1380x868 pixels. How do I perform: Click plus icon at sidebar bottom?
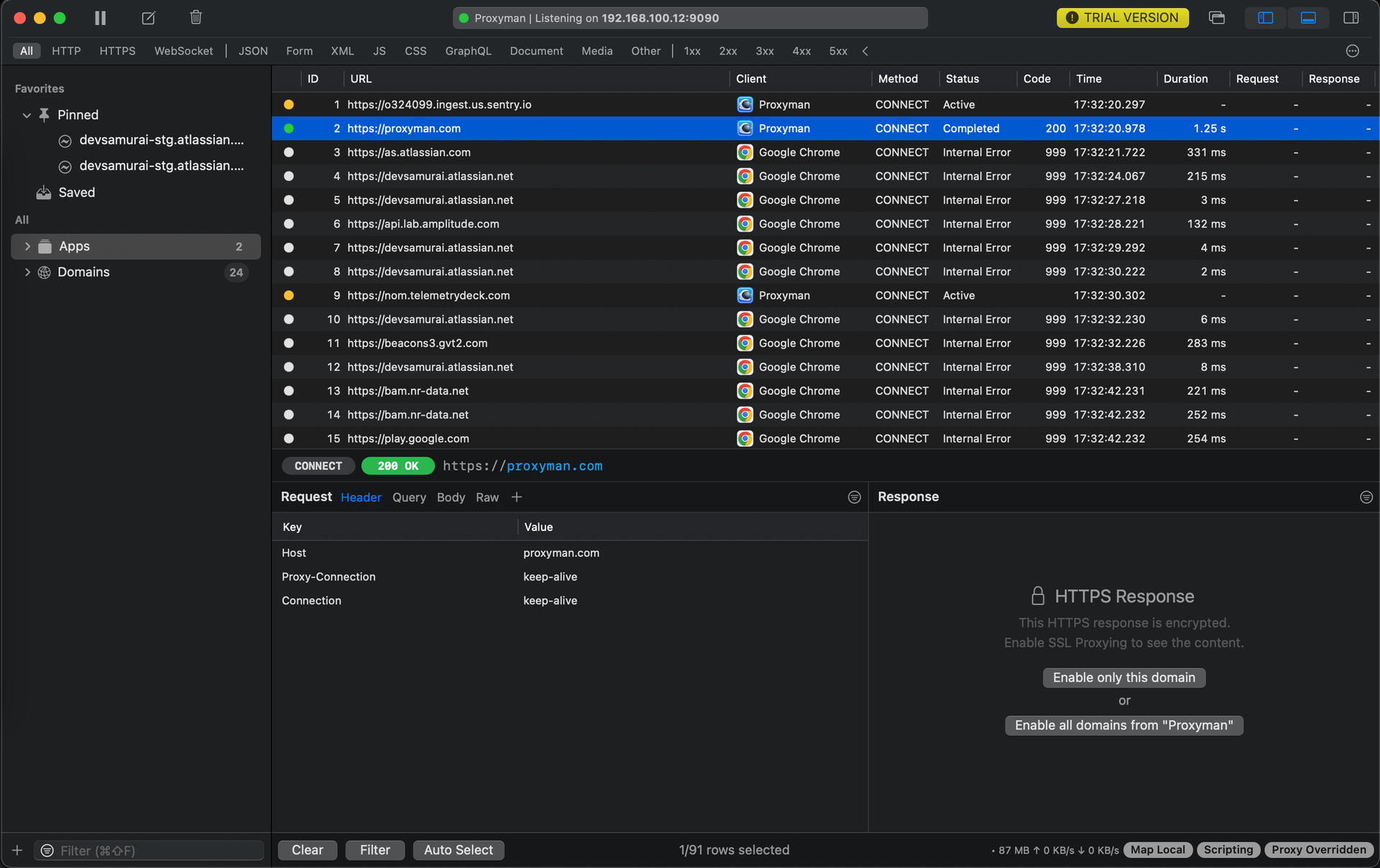coord(17,851)
